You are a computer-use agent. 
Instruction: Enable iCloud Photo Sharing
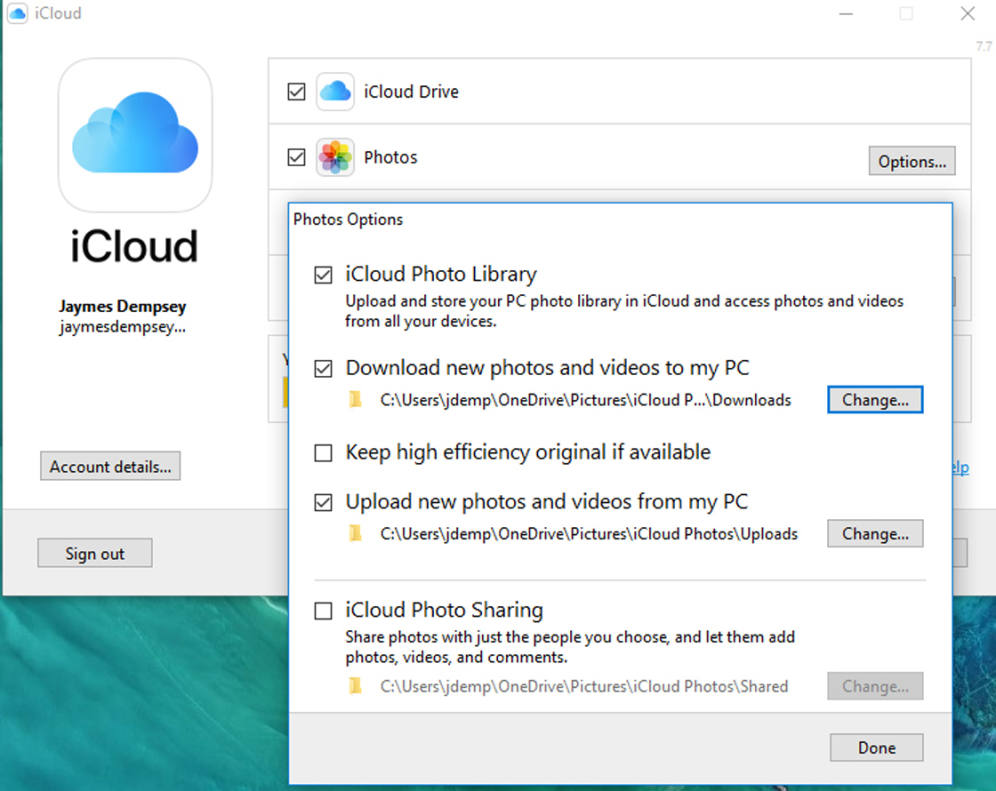324,609
